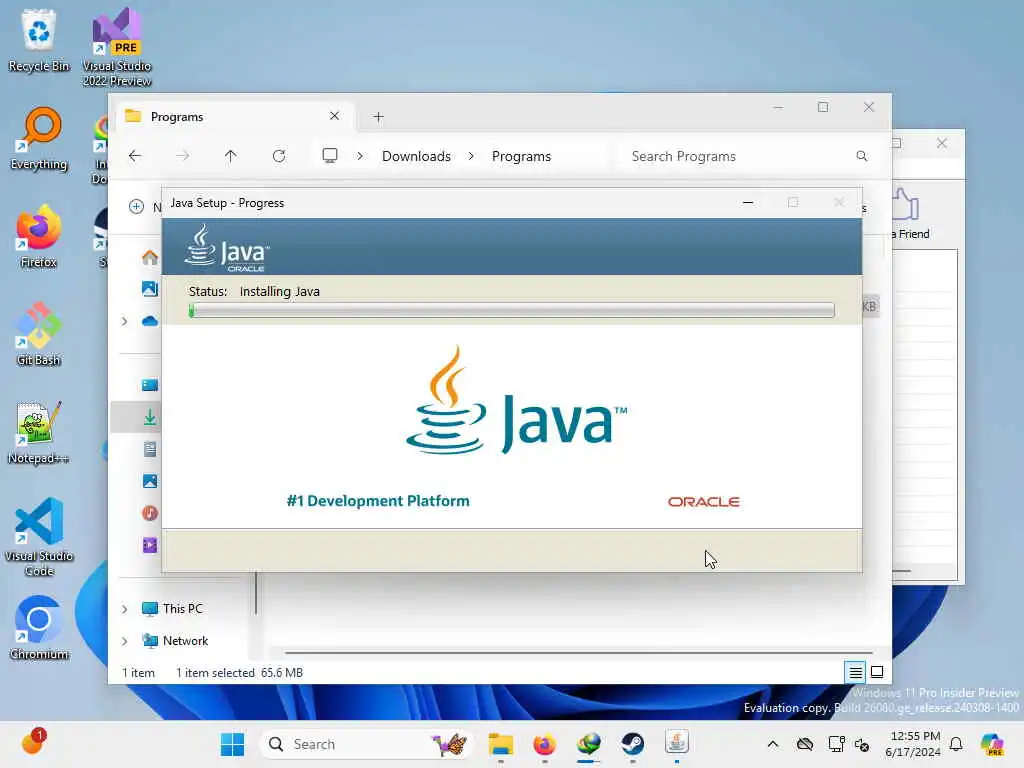This screenshot has height=768, width=1024.
Task: Open Firefox from the taskbar
Action: tap(545, 744)
